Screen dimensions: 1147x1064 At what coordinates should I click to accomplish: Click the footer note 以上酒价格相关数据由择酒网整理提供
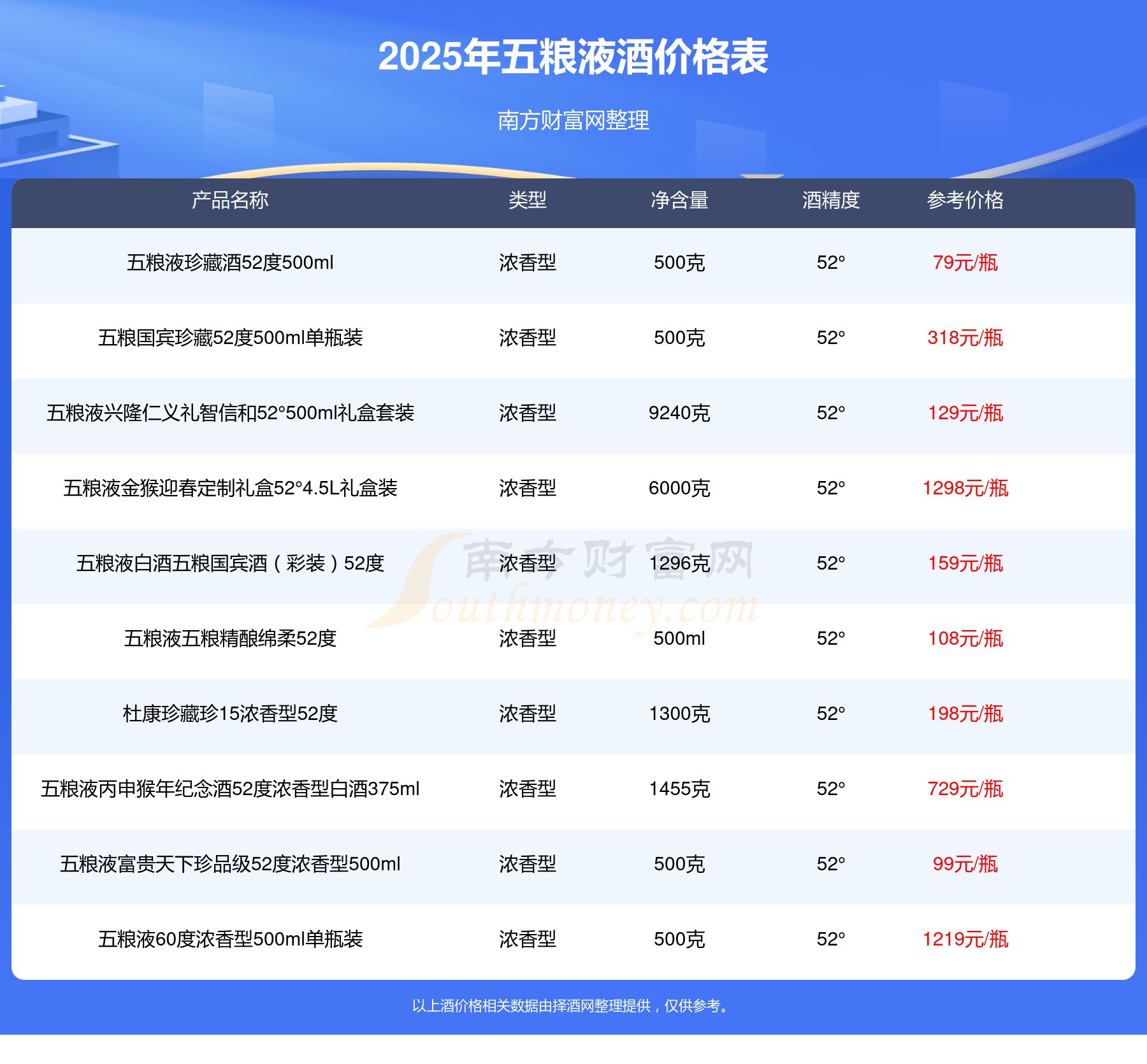coord(532,1006)
